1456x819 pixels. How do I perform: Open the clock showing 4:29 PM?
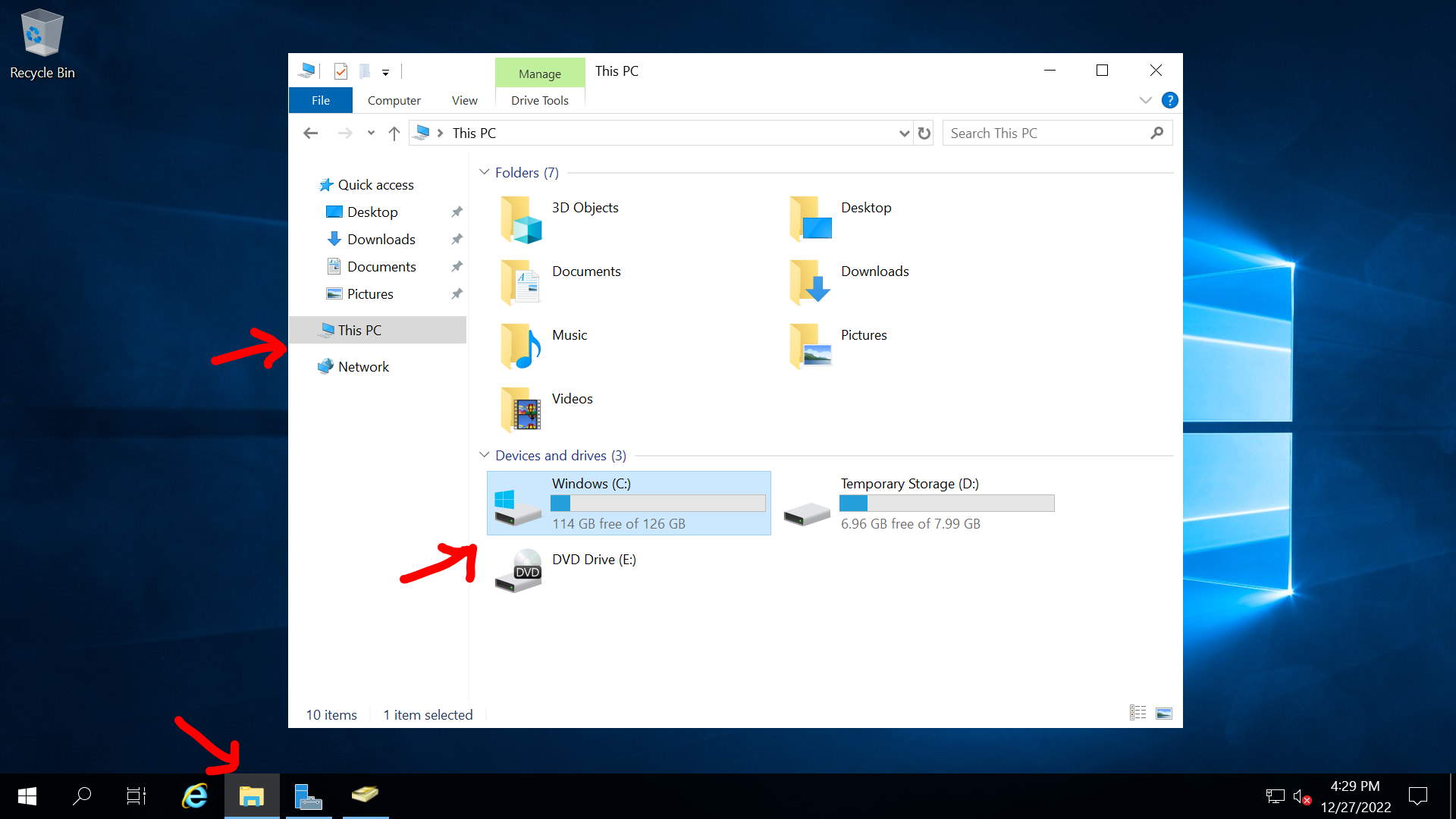[x=1355, y=796]
